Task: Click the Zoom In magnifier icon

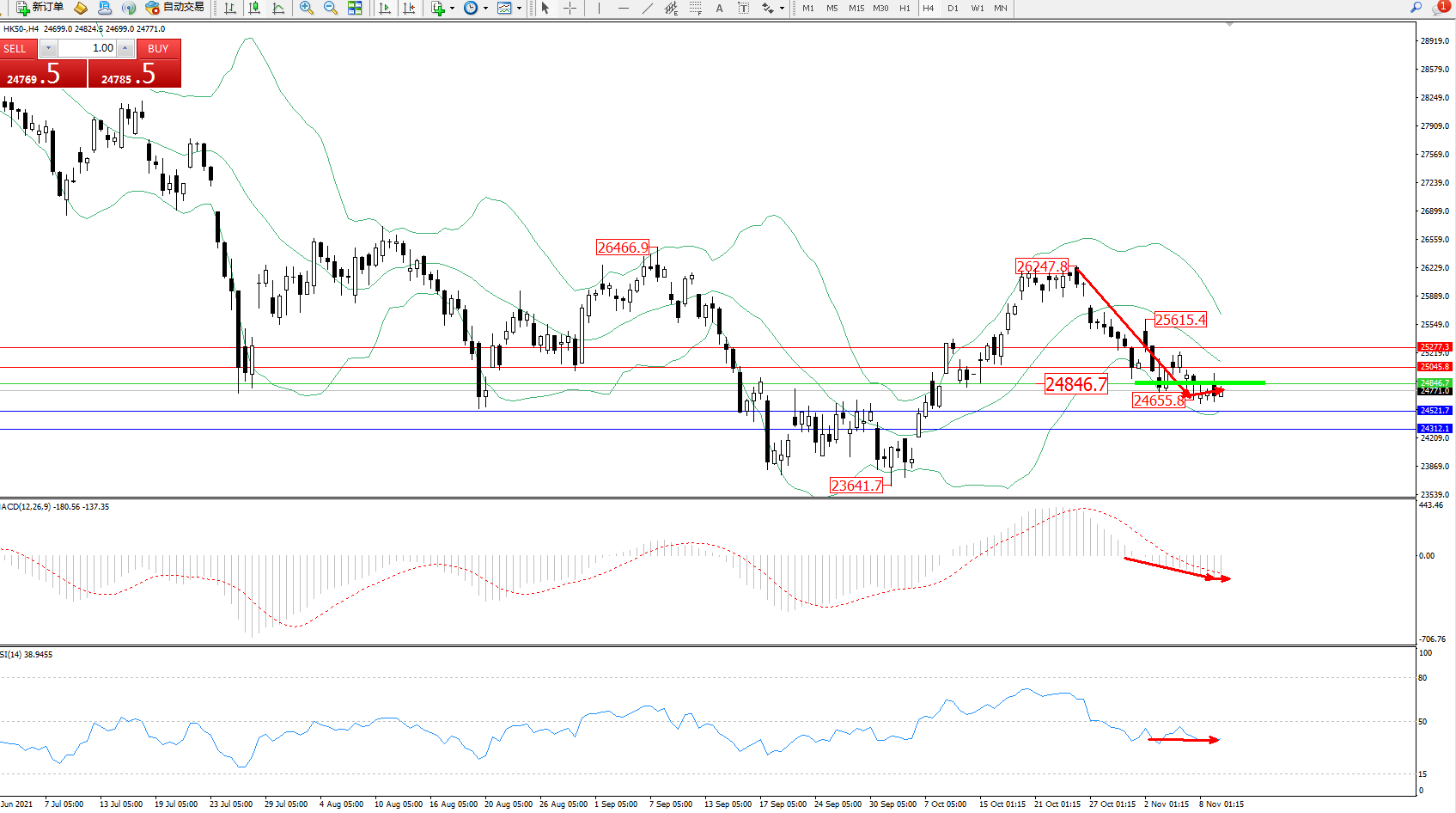Action: tap(307, 8)
